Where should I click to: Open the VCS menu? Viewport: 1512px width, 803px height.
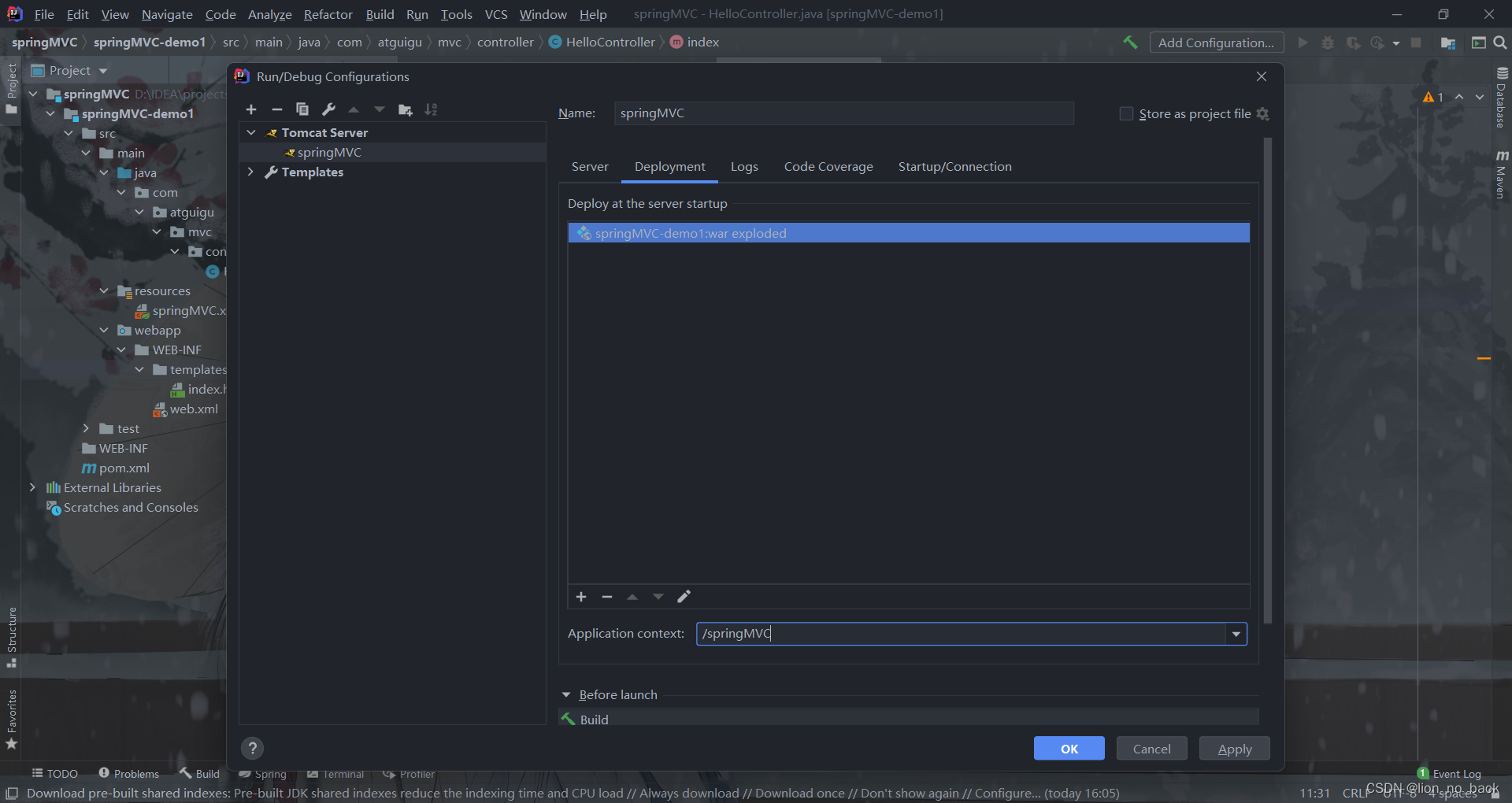point(496,14)
